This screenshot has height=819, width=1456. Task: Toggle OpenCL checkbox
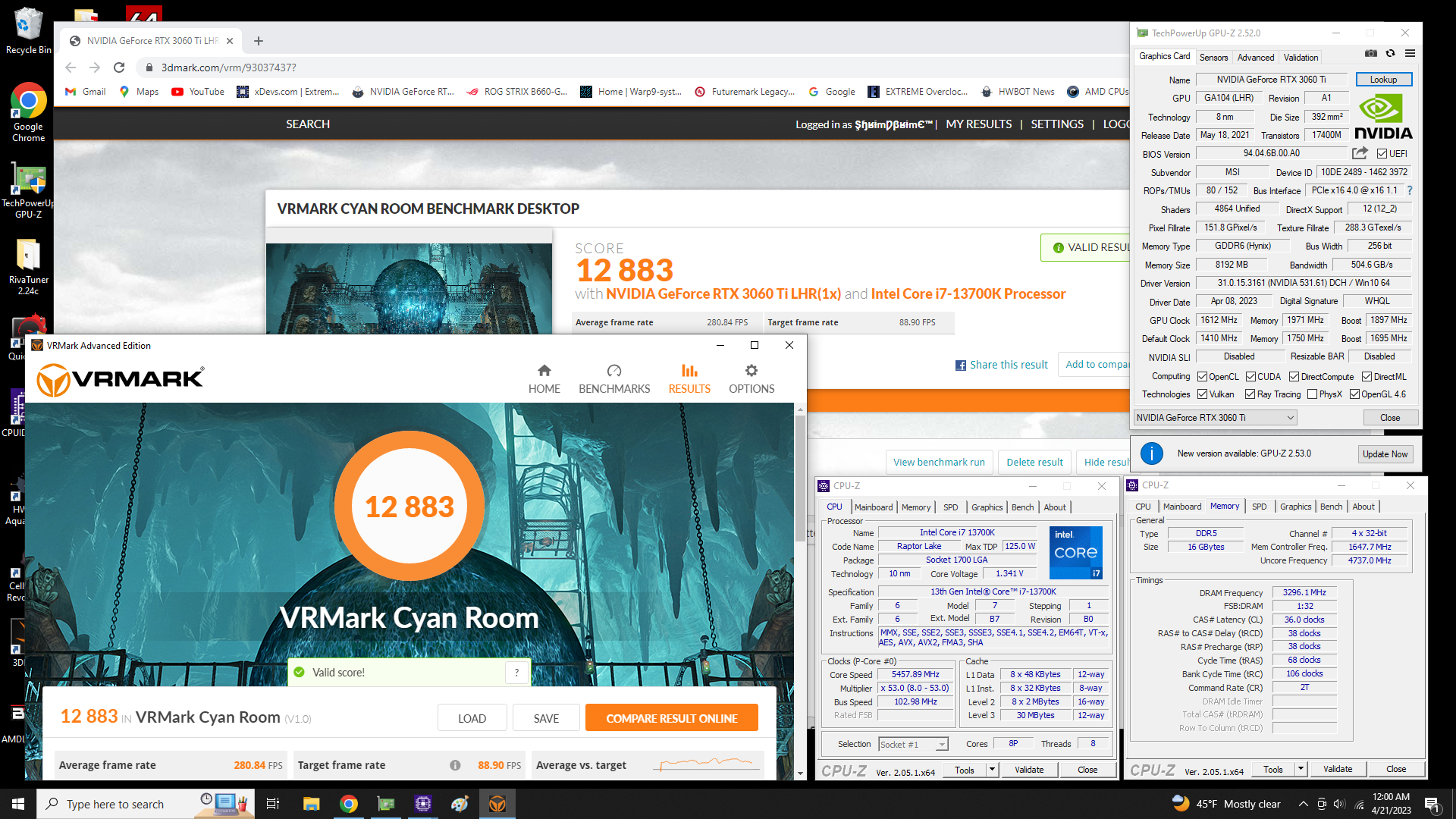pos(1202,377)
